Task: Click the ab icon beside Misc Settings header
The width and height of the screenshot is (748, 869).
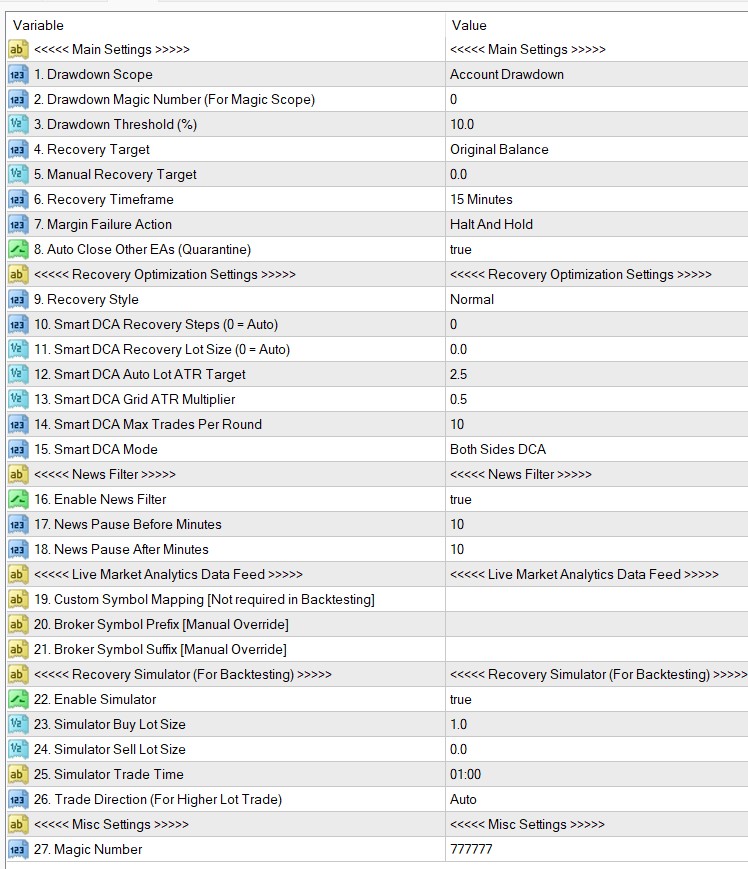Action: coord(18,825)
